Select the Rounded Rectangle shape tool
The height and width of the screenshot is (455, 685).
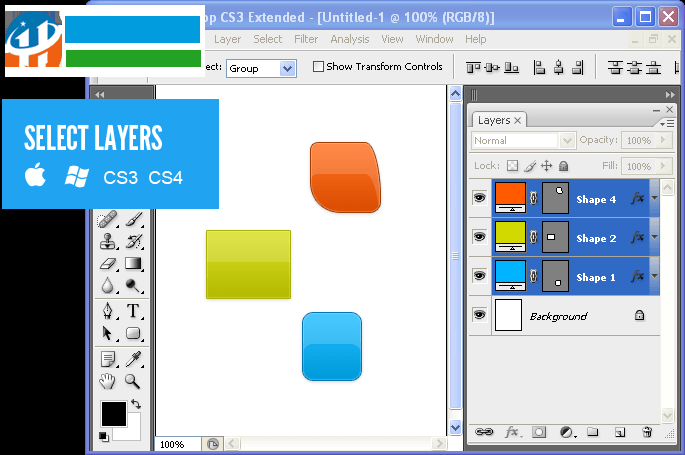point(133,333)
